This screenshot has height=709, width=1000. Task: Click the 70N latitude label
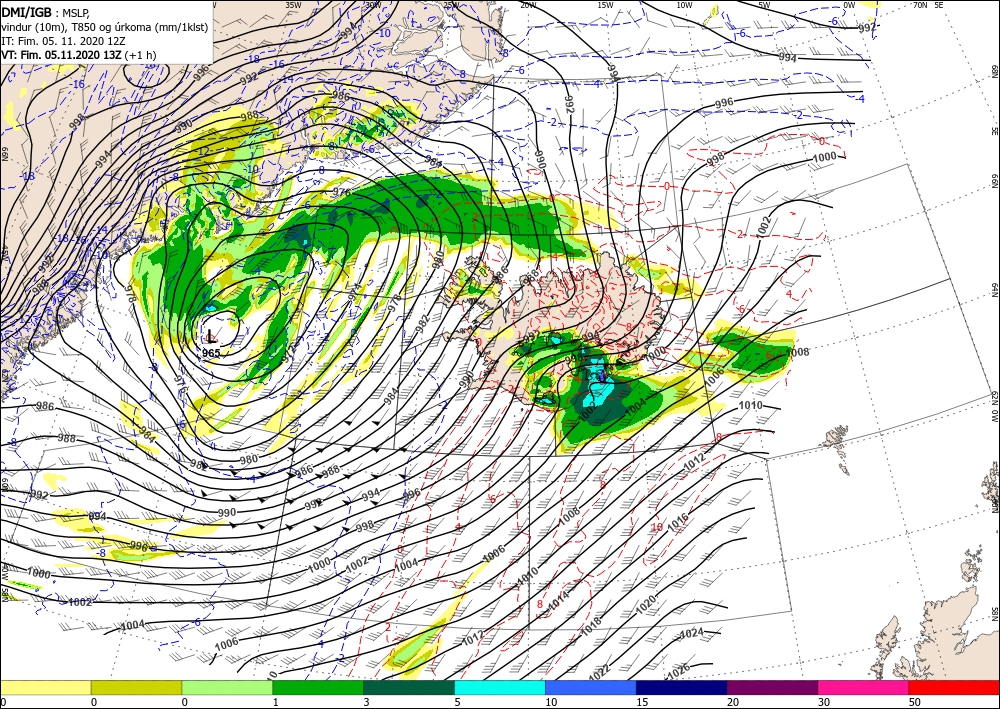coord(920,4)
